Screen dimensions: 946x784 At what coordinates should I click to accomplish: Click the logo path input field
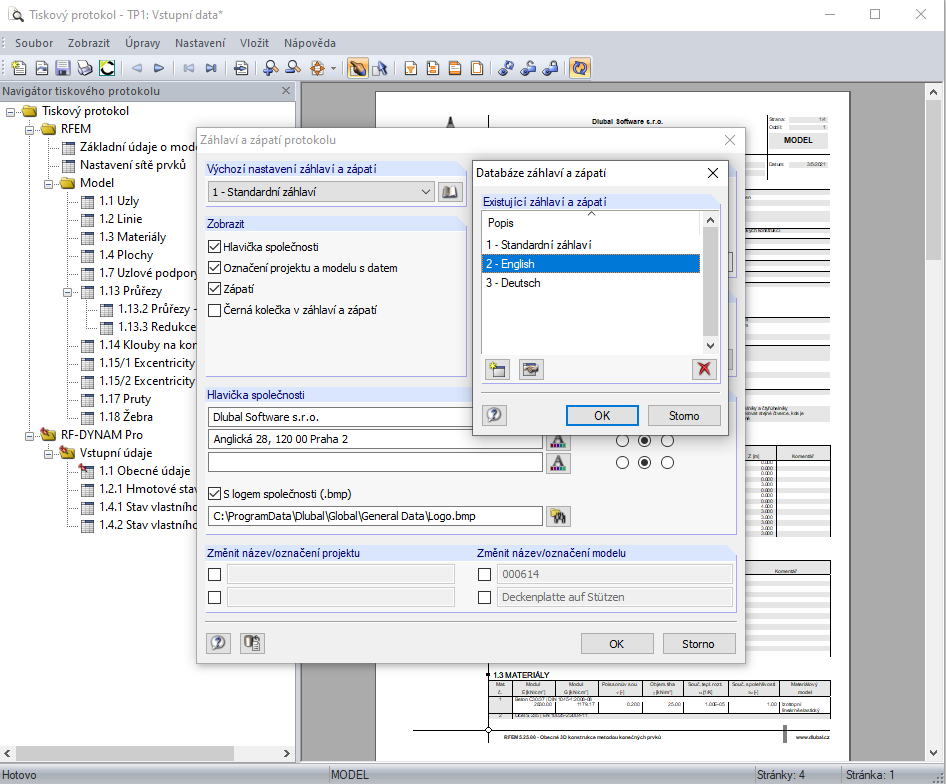375,516
